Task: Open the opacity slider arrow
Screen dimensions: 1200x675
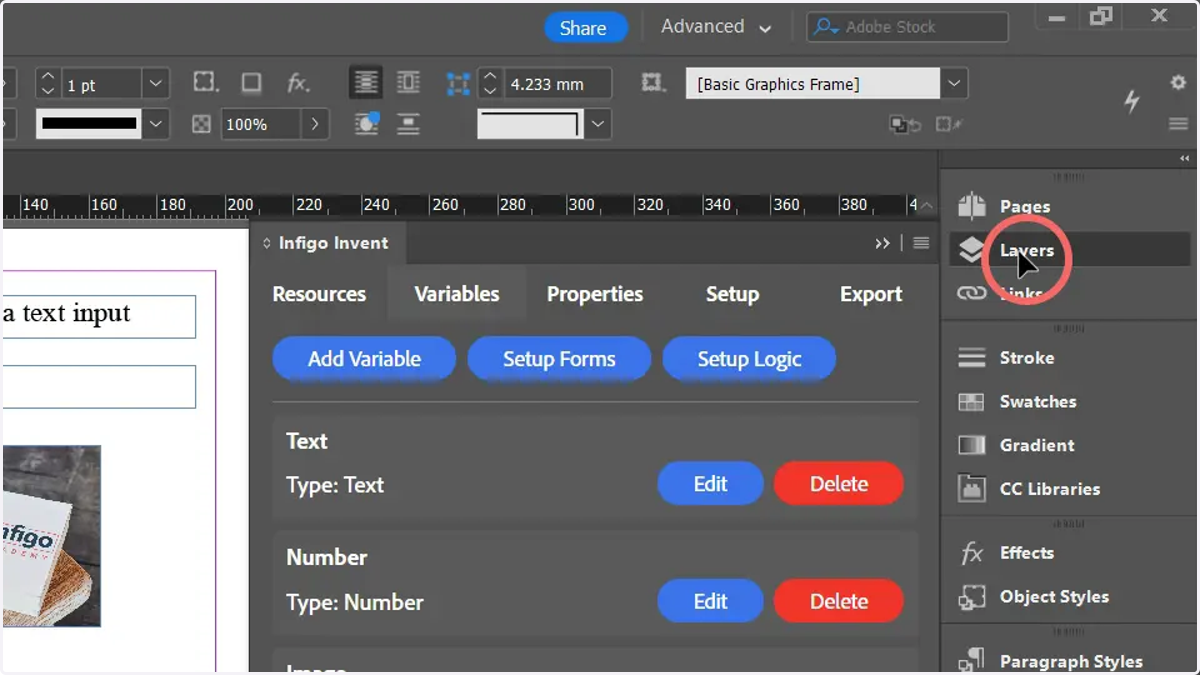Action: [x=315, y=124]
